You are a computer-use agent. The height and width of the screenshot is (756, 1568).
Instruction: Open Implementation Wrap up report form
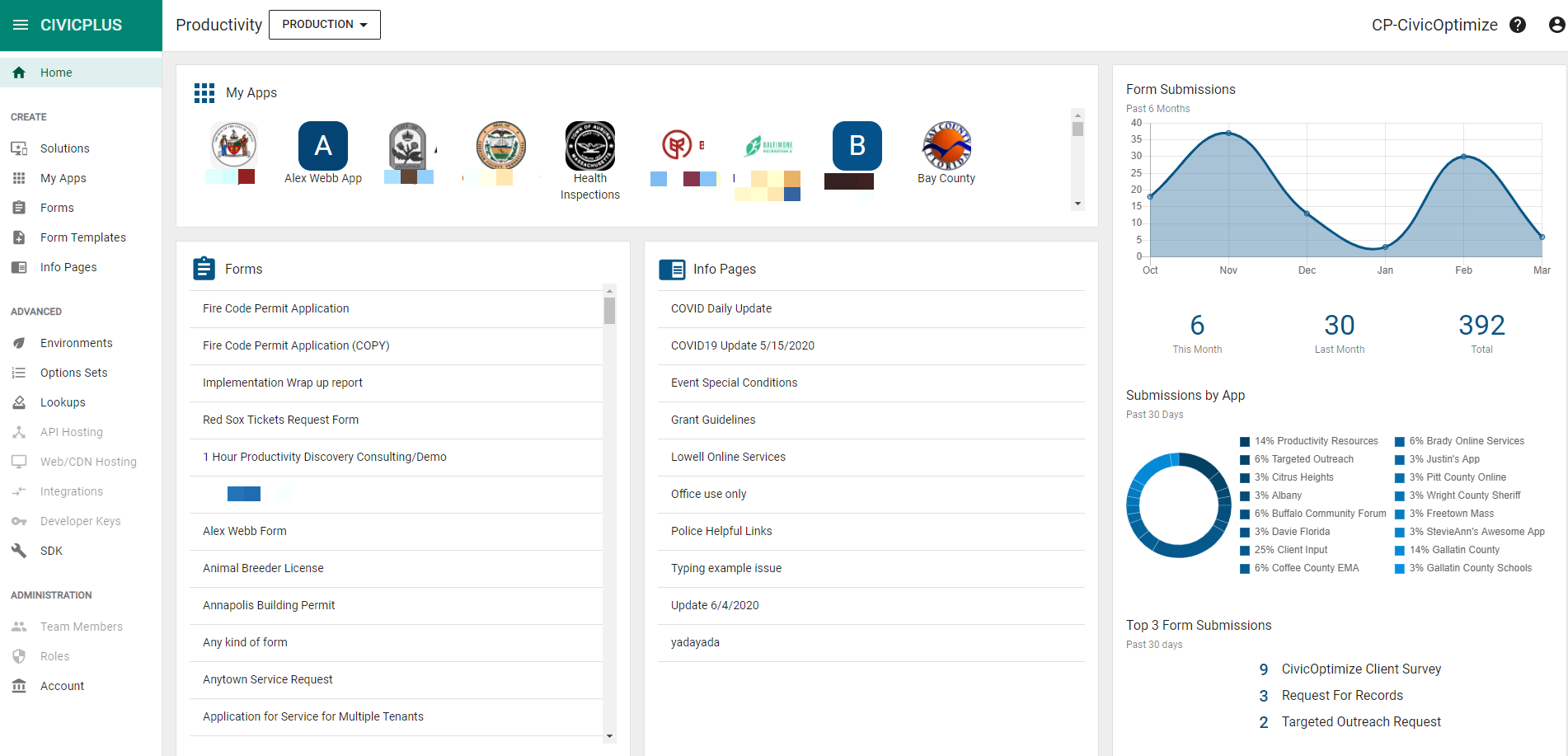click(x=396, y=383)
